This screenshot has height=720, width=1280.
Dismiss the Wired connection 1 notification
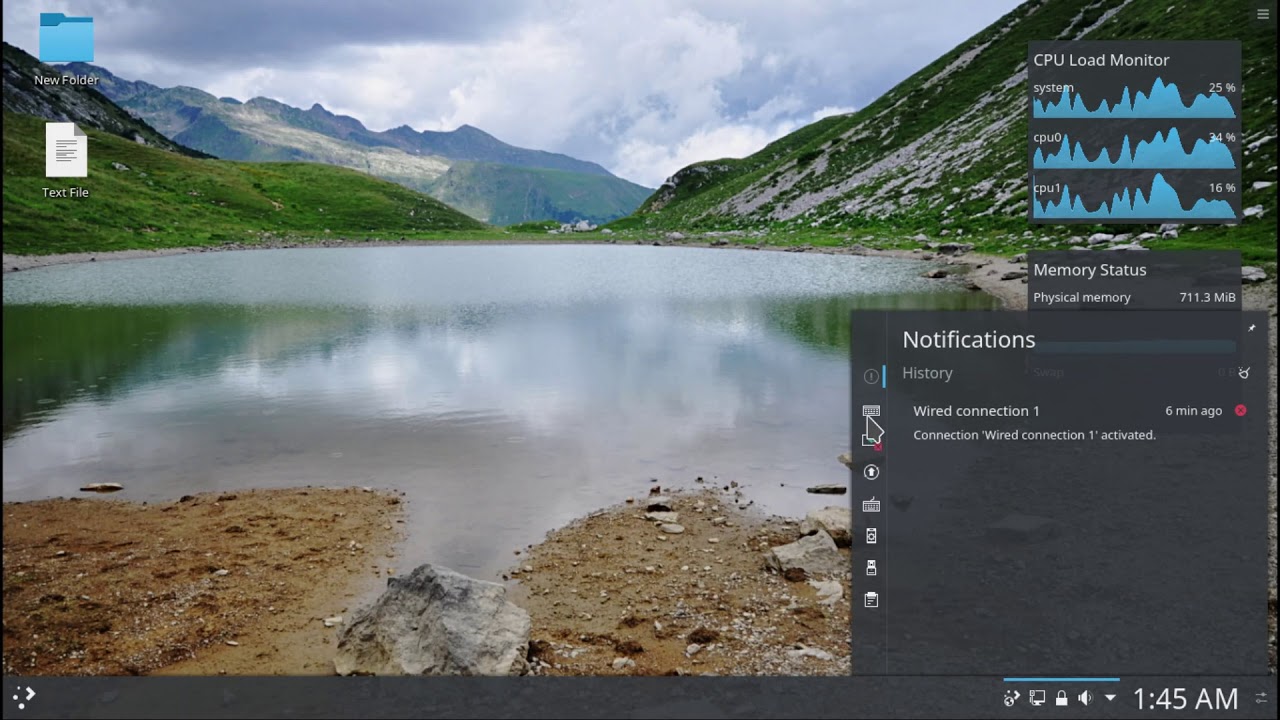pos(1241,411)
